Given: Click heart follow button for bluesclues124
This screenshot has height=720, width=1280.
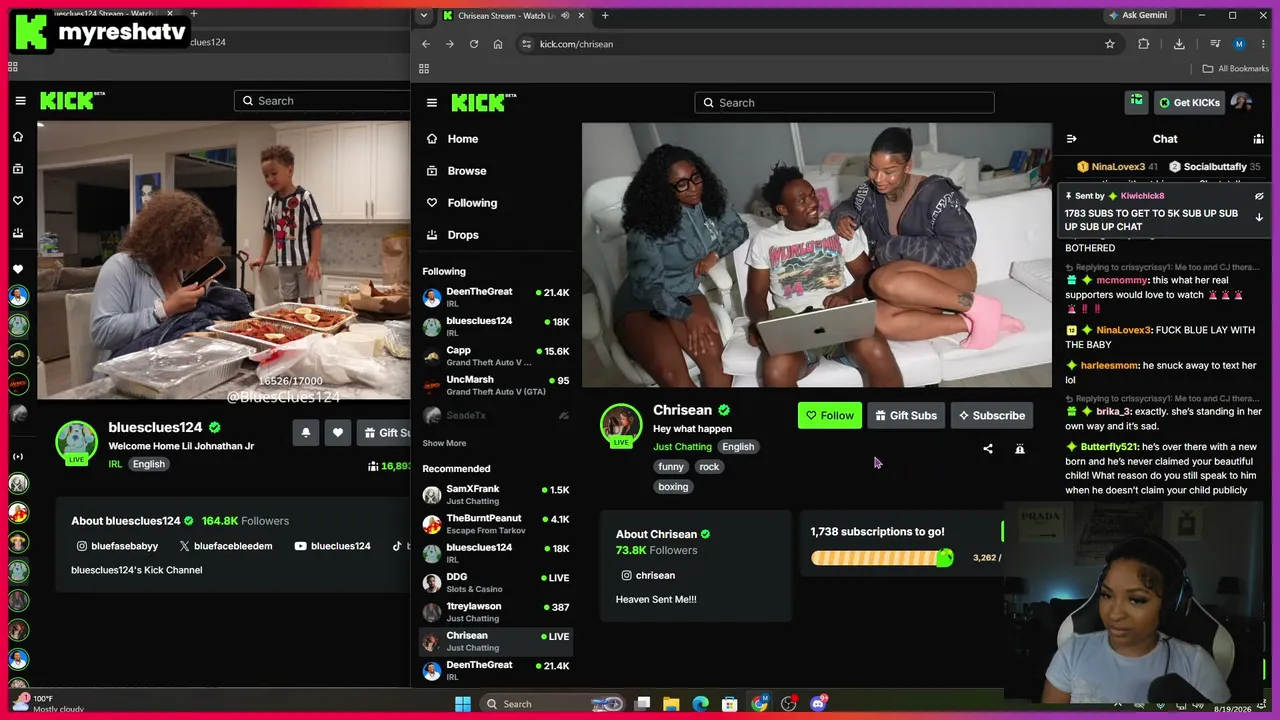Looking at the screenshot, I should [x=338, y=432].
